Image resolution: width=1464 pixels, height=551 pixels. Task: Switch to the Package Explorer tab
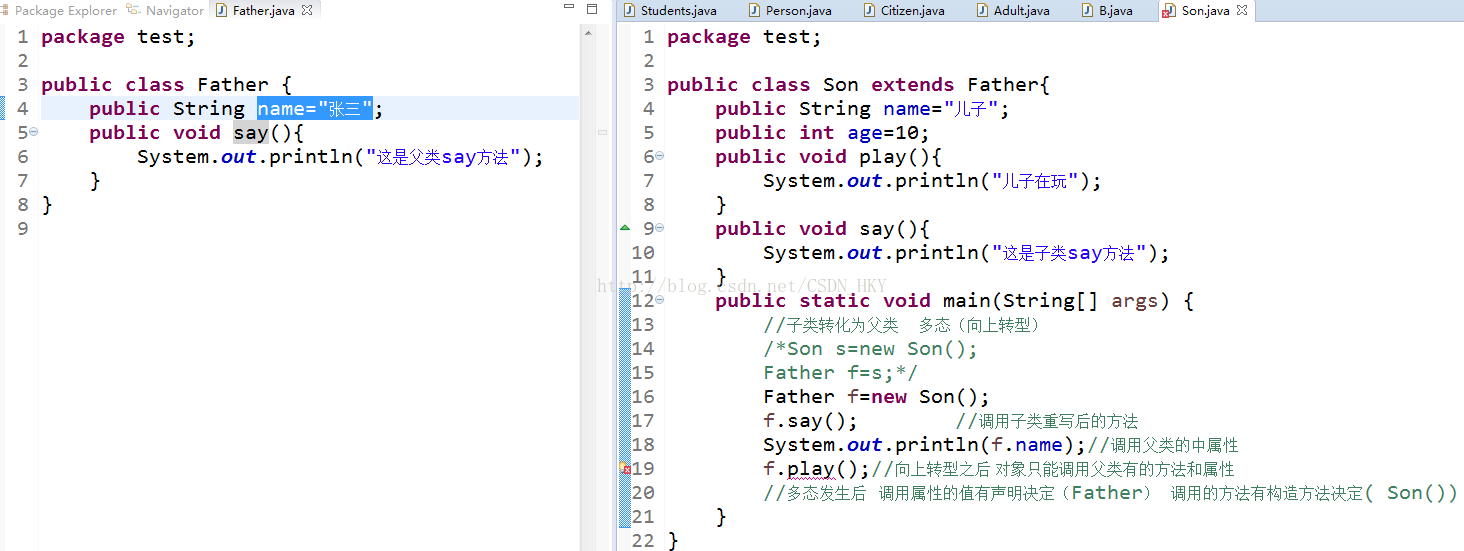pyautogui.click(x=65, y=11)
